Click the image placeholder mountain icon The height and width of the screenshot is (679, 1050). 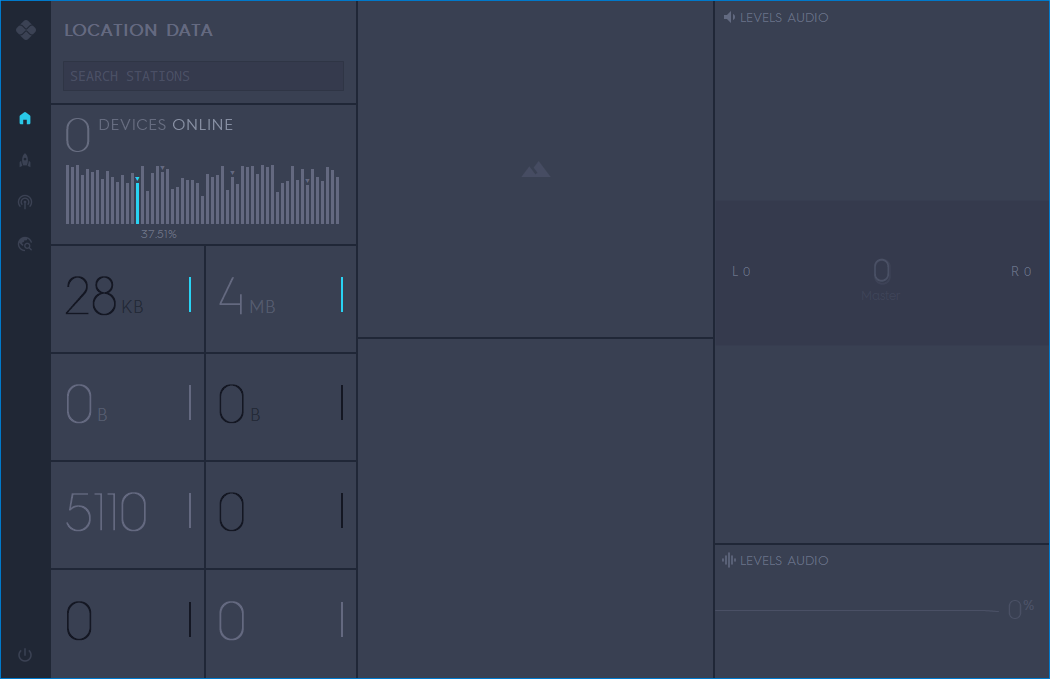[536, 170]
